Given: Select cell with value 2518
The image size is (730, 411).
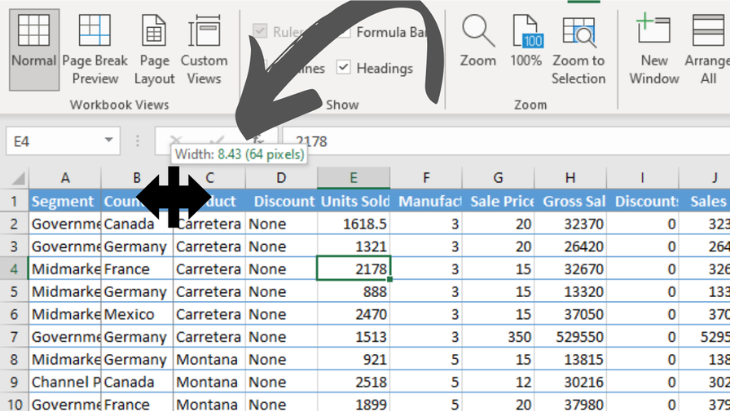Looking at the screenshot, I should [x=353, y=382].
